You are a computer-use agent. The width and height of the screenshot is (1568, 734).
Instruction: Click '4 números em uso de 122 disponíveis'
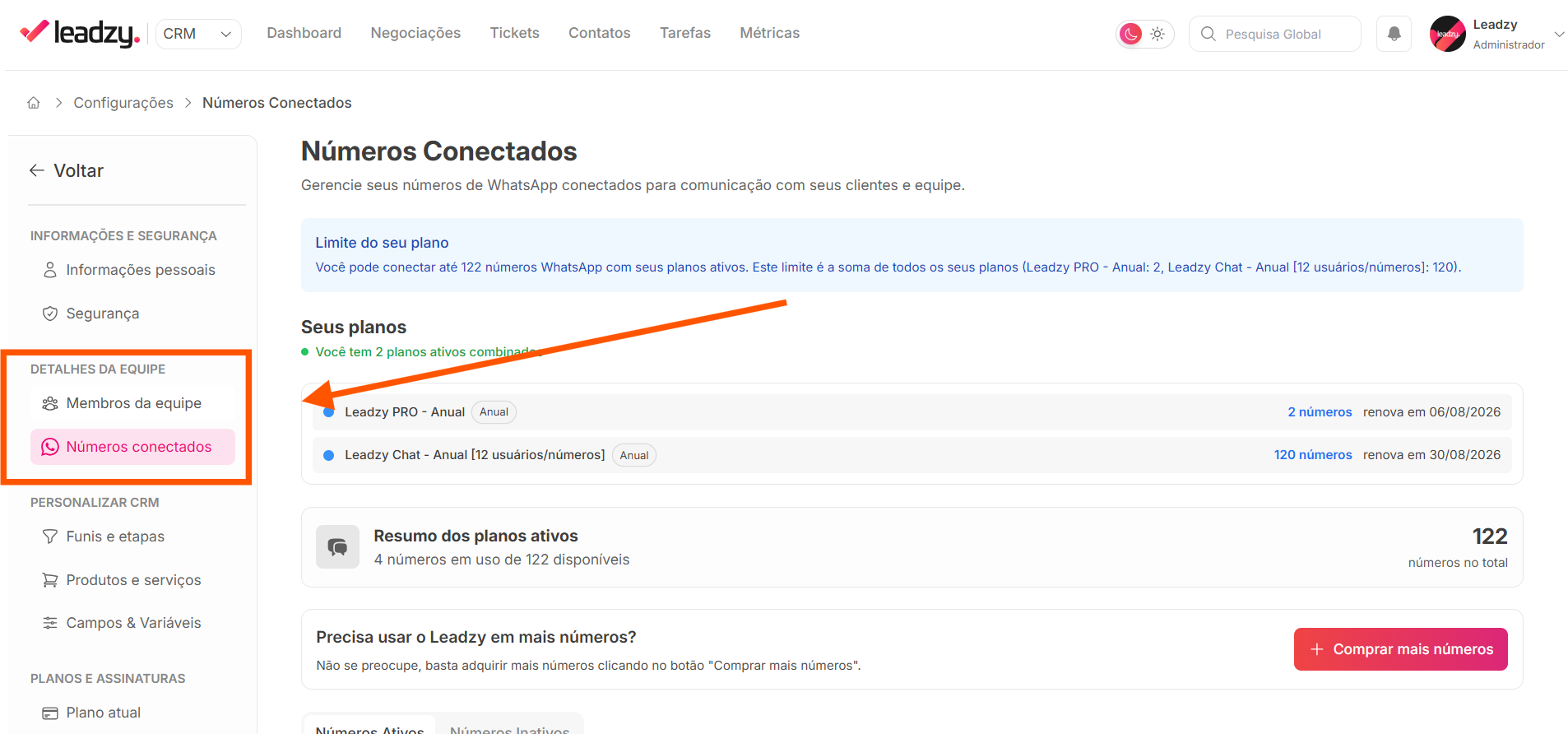tap(502, 560)
